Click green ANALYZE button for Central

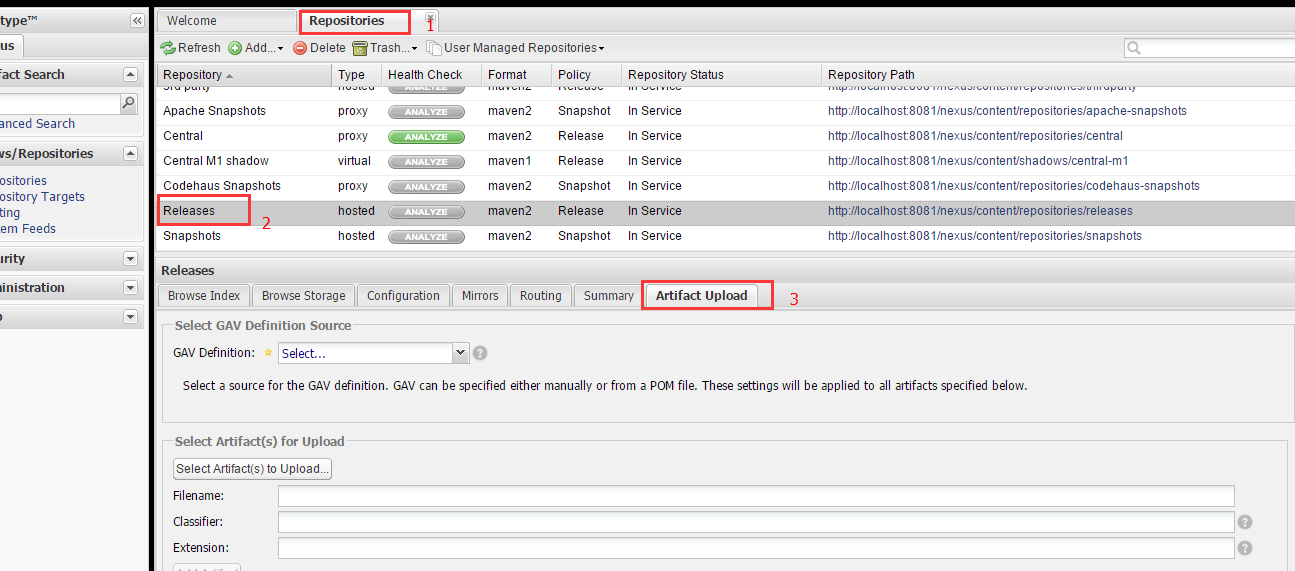(426, 137)
